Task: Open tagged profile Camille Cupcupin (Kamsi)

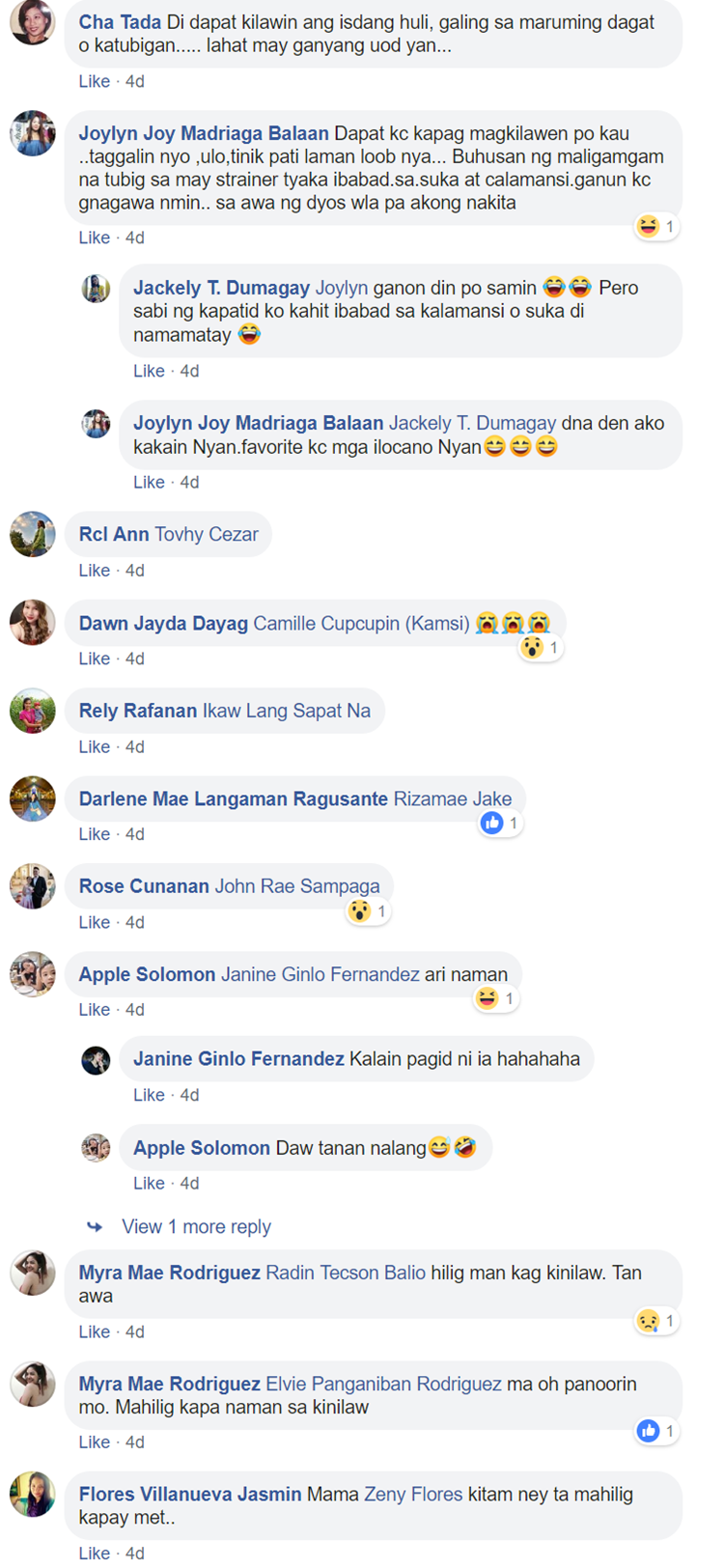Action: click(x=361, y=624)
